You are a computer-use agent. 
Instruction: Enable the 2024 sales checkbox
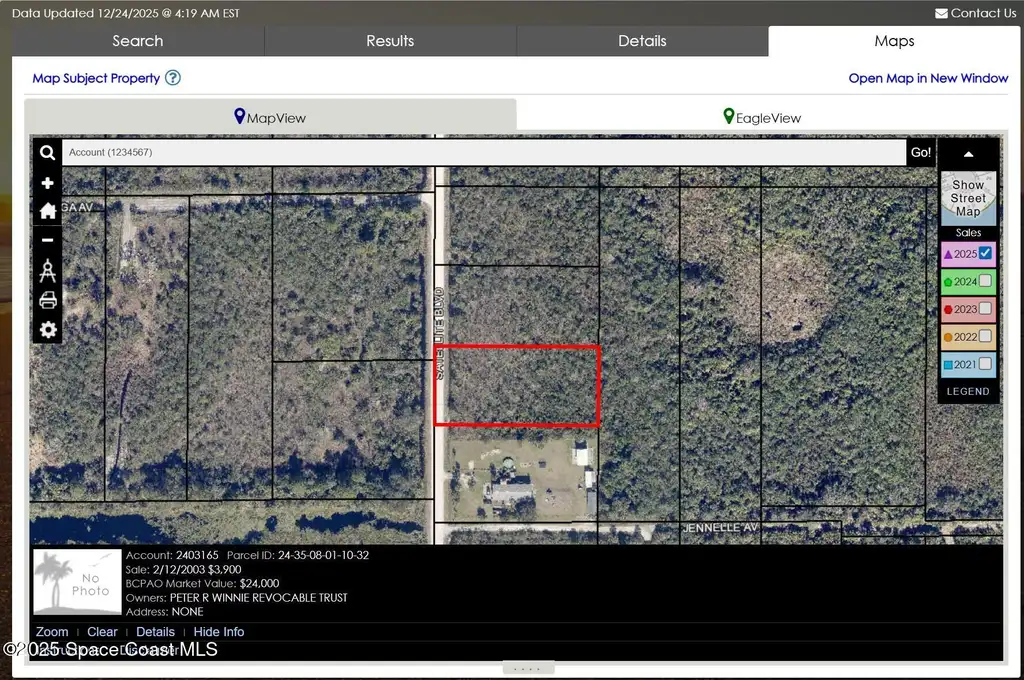pos(985,281)
